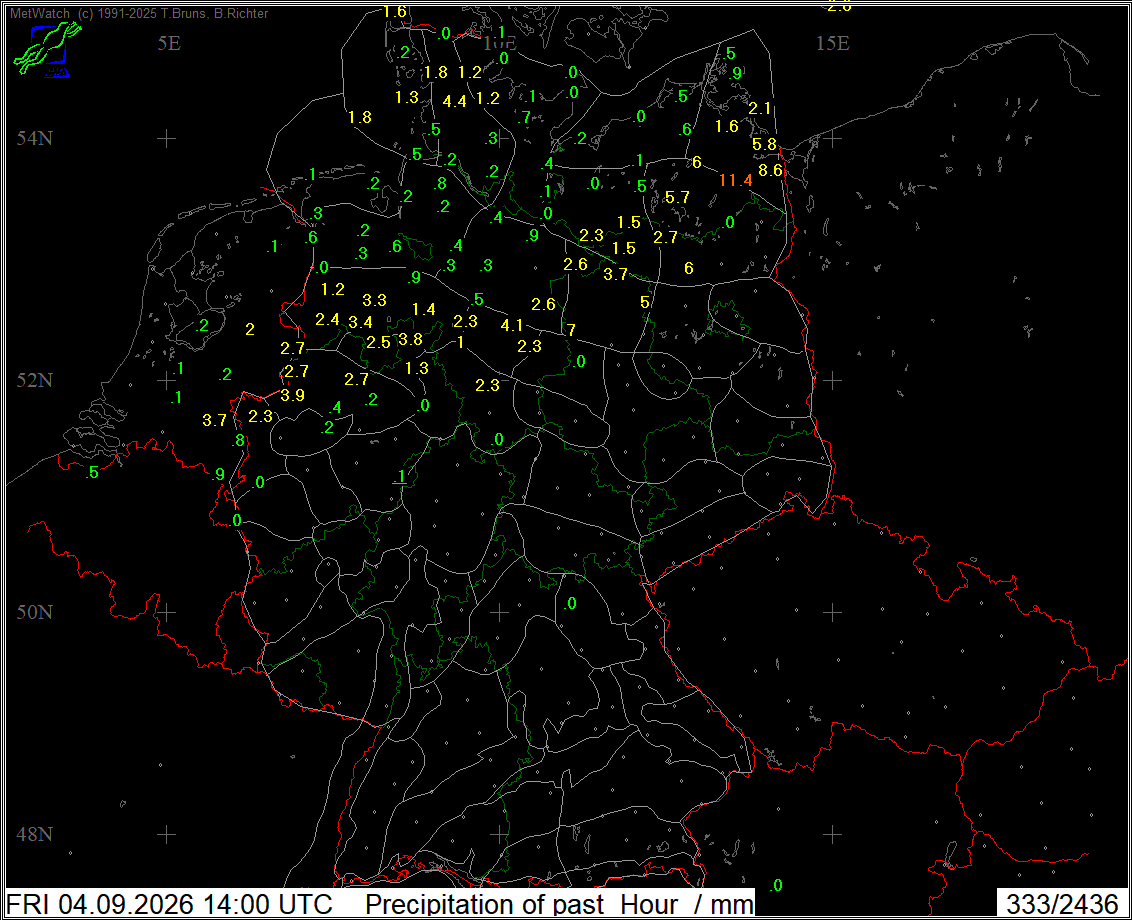Click the 8.6 station value
The width and height of the screenshot is (1132, 920).
point(770,170)
